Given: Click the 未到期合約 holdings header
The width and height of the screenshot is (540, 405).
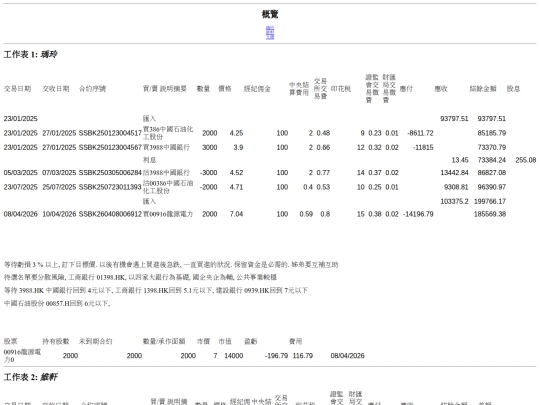Looking at the screenshot, I should coord(95,341).
